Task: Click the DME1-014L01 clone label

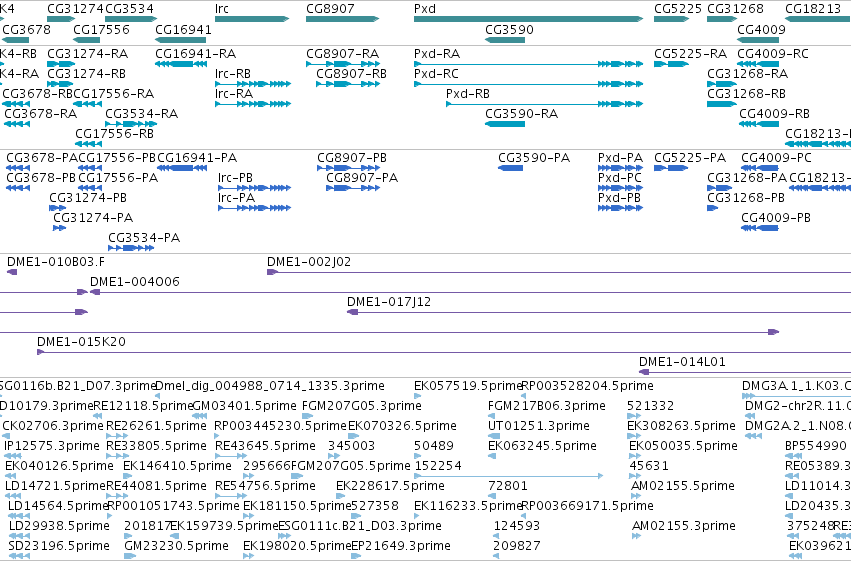Action: 682,362
